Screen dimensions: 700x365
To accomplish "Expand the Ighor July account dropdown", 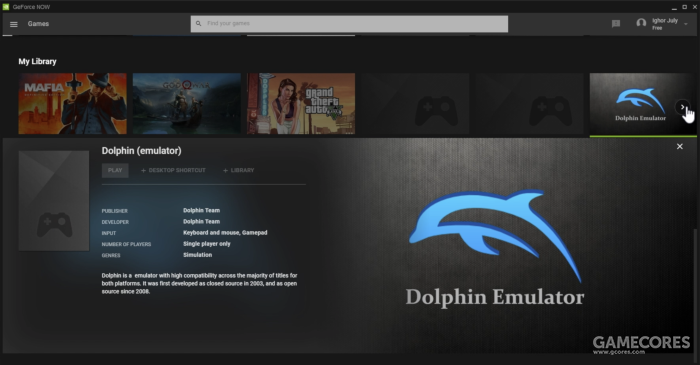I will click(686, 24).
